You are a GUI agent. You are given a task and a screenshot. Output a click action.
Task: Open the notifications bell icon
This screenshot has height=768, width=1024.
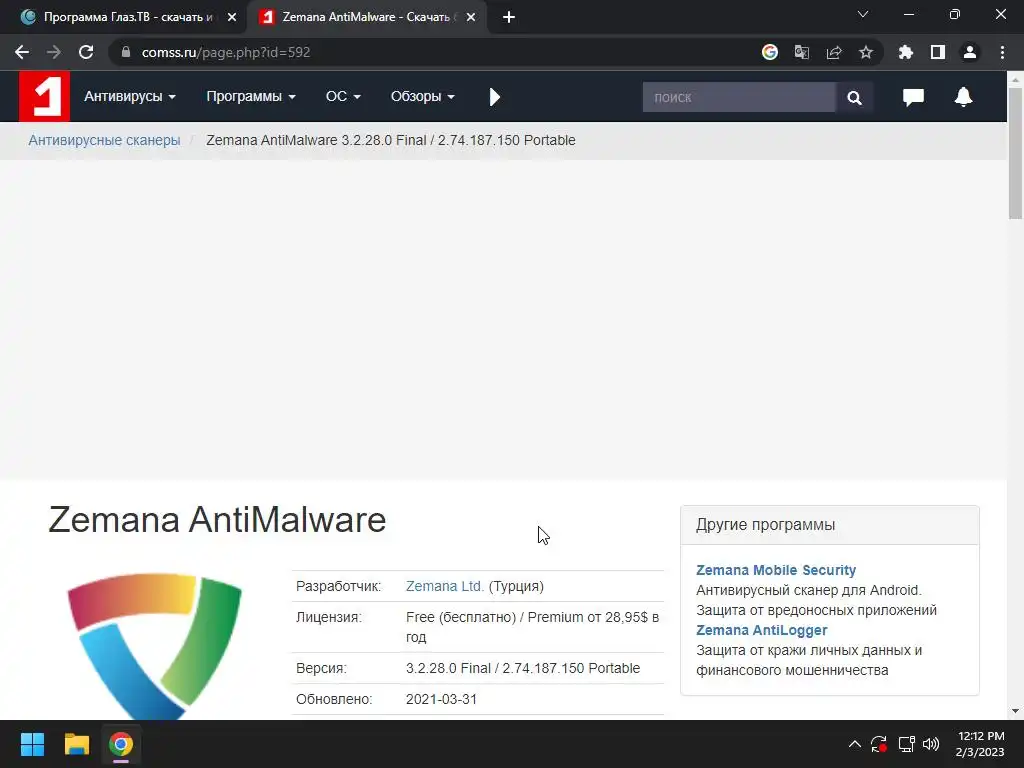(963, 97)
